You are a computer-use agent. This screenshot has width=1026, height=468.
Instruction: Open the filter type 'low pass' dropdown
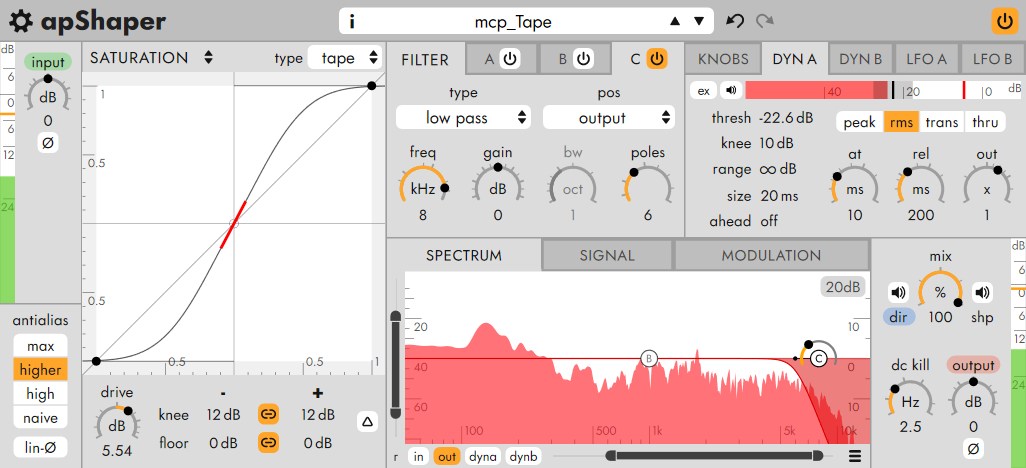coord(463,118)
